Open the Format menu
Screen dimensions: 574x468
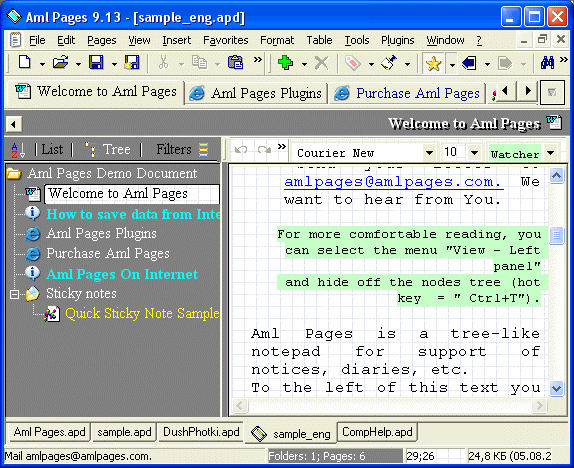pyautogui.click(x=277, y=40)
